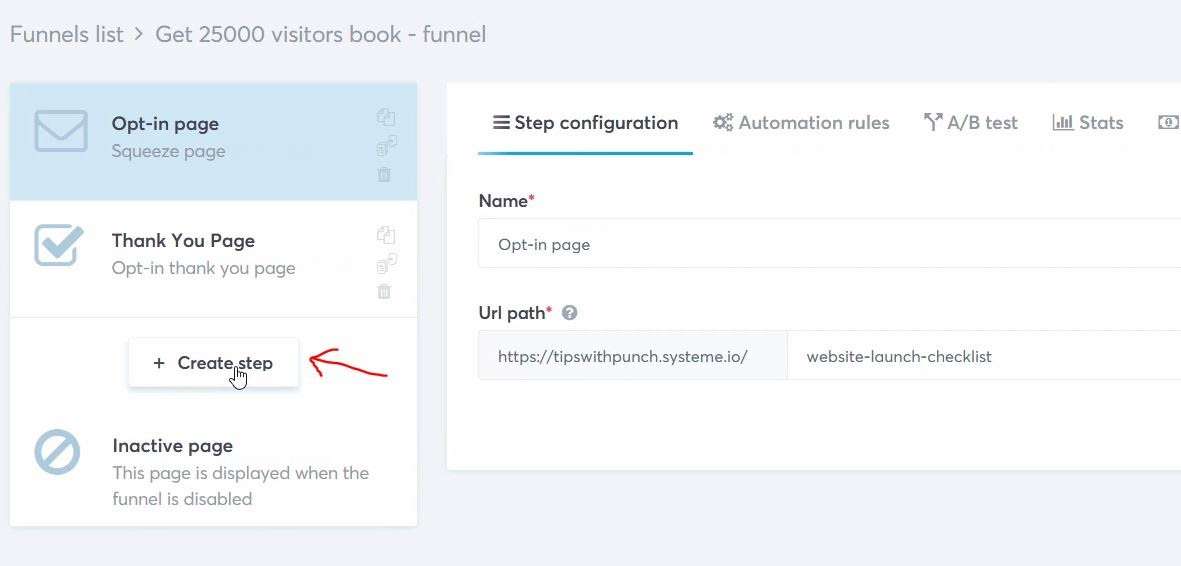Viewport: 1181px width, 566px height.
Task: Switch to the Automation rules tab
Action: 801,123
